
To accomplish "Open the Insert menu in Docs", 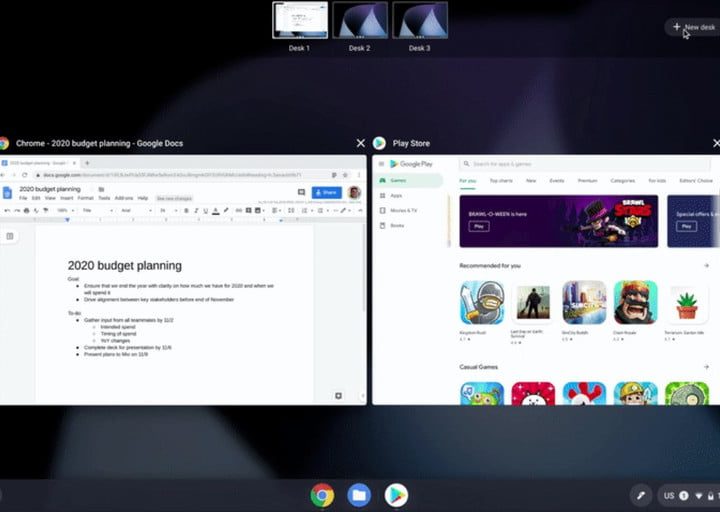I will click(67, 198).
